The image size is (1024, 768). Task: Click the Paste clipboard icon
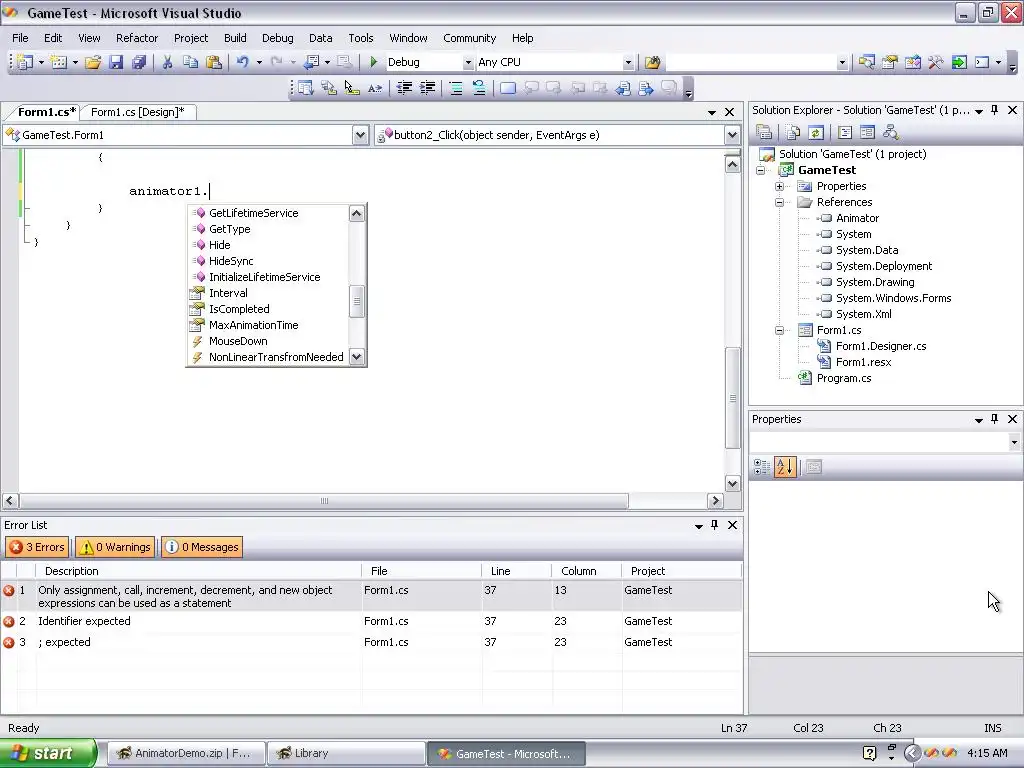(x=214, y=62)
